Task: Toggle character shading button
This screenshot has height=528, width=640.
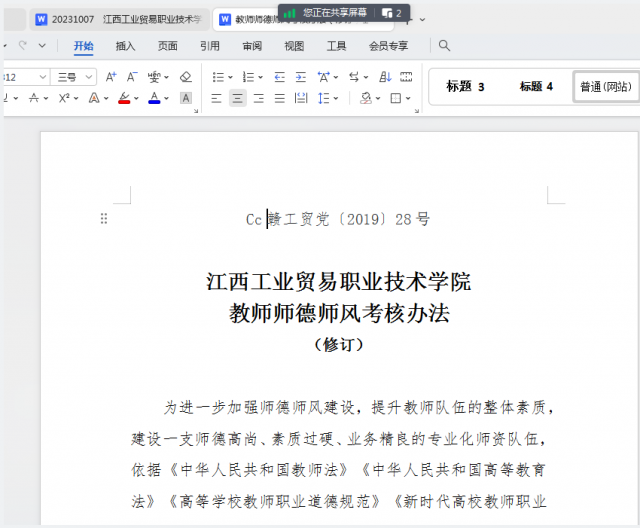Action: 185,98
